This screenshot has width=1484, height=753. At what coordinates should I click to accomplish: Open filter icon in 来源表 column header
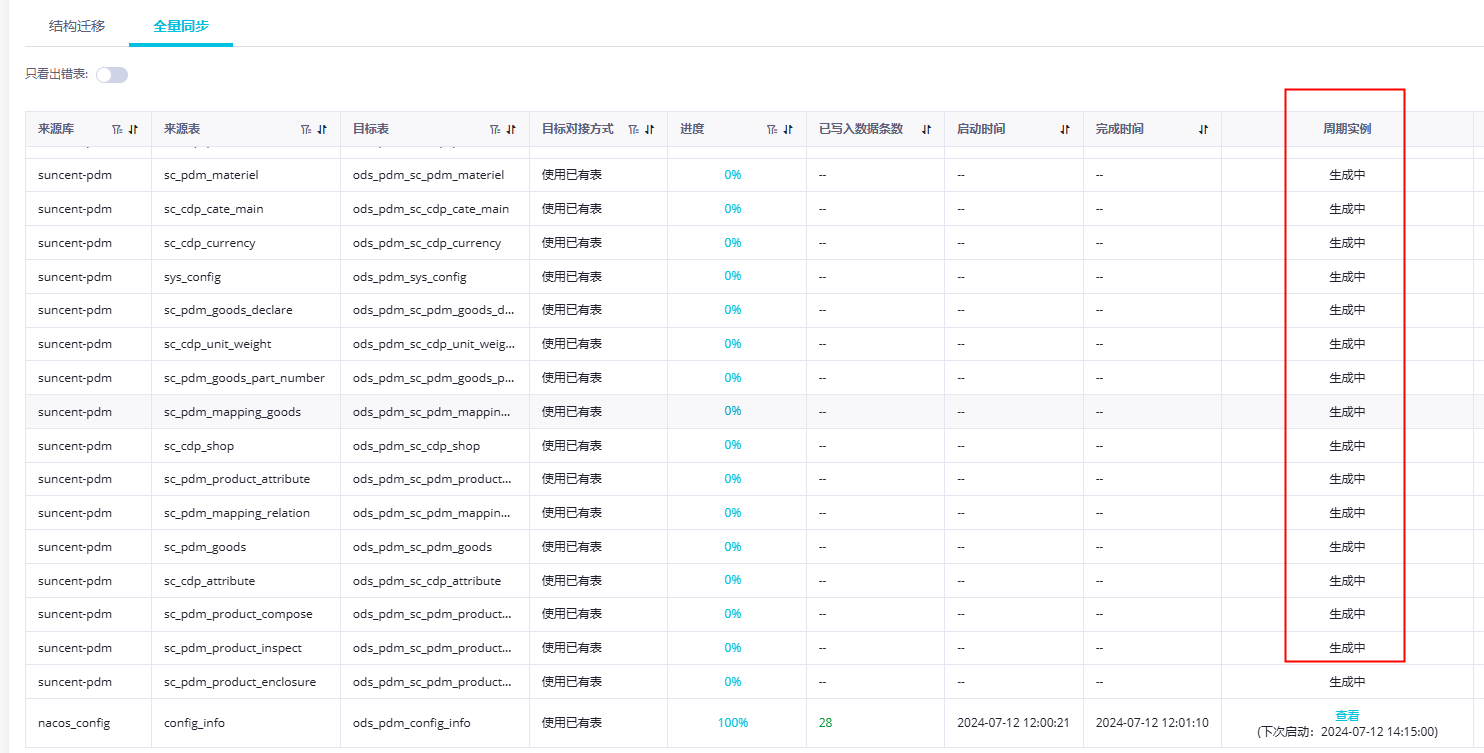[306, 129]
